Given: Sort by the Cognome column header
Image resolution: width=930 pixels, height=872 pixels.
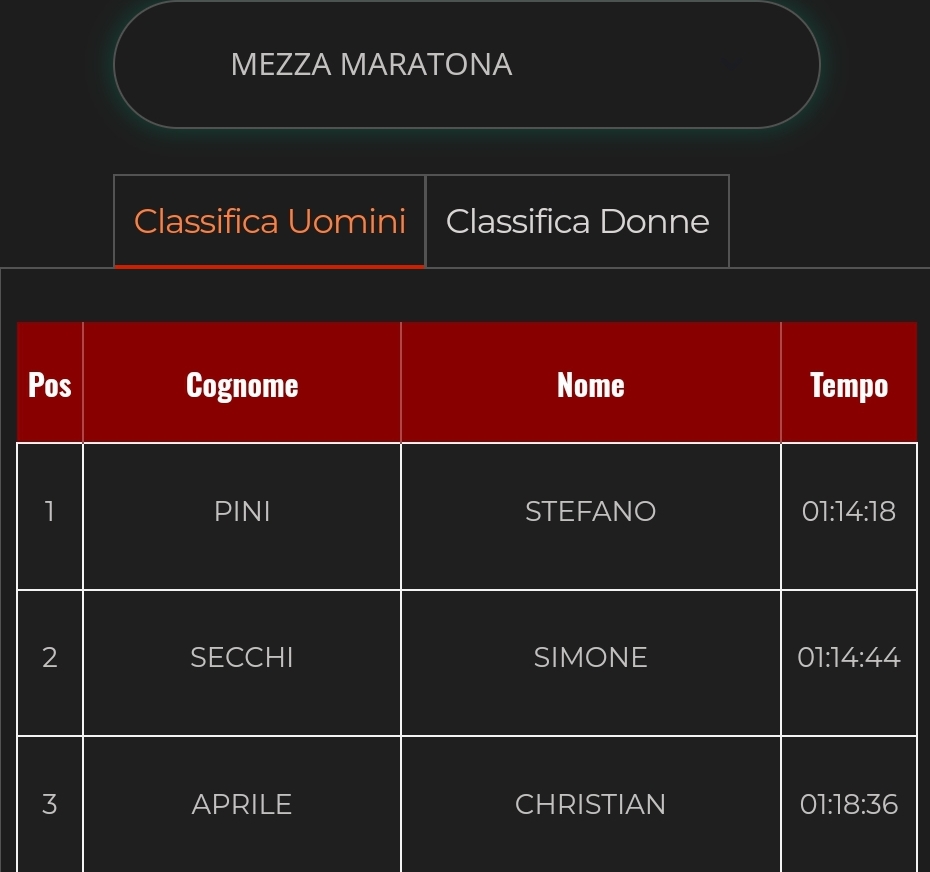Looking at the screenshot, I should point(242,384).
